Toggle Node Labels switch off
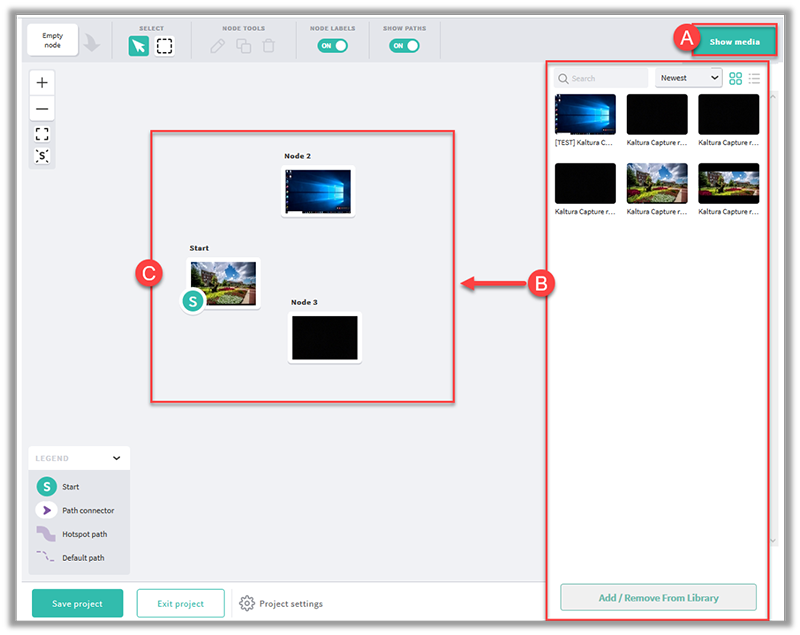 pos(332,46)
